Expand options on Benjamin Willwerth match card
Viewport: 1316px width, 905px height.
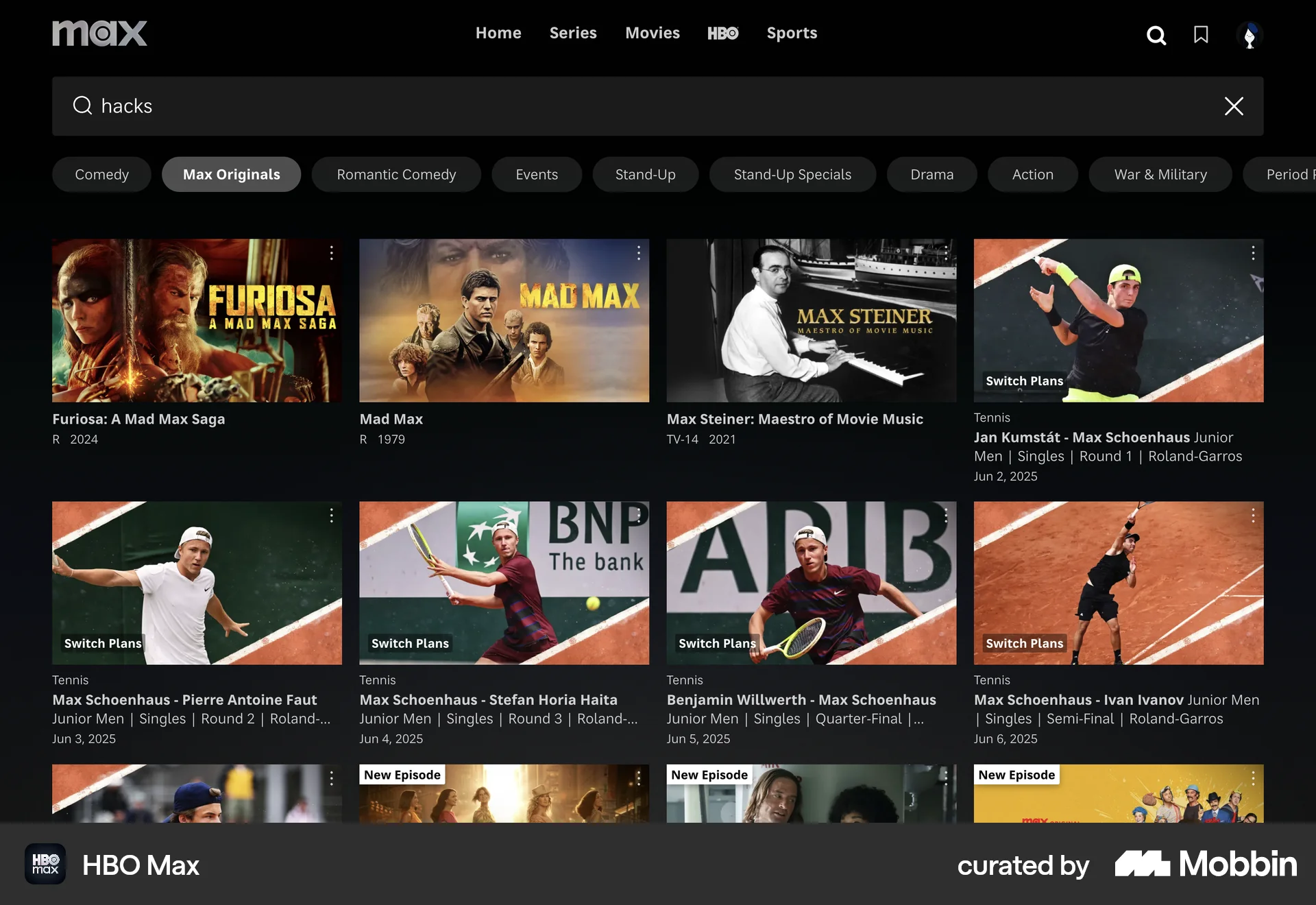(x=945, y=515)
